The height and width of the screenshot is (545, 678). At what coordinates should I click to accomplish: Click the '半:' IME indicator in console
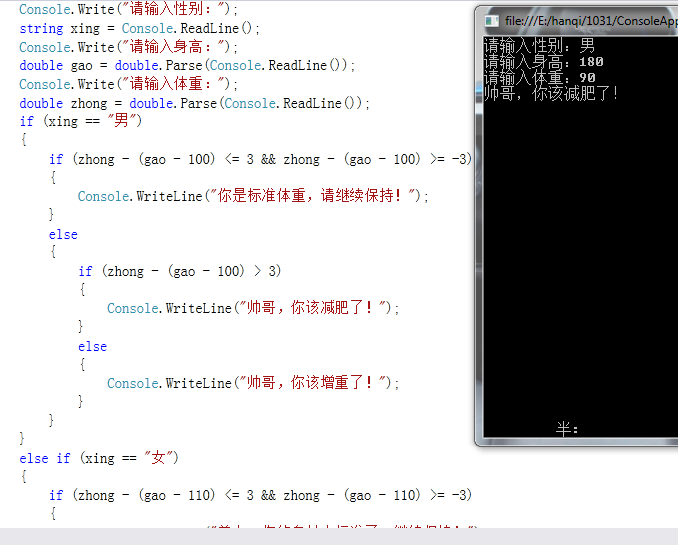click(567, 429)
